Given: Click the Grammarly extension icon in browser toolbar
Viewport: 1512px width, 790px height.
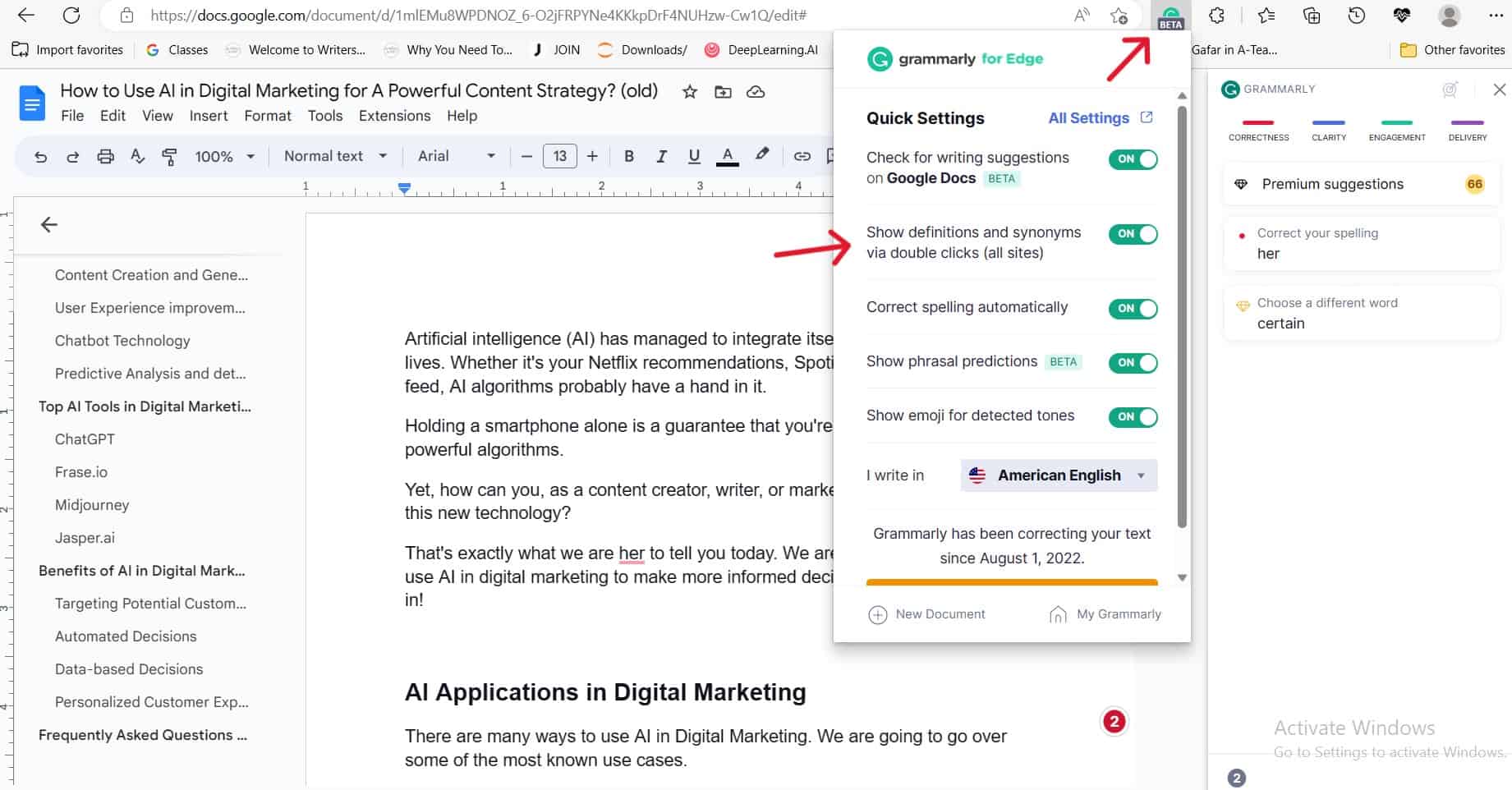Looking at the screenshot, I should (x=1170, y=15).
